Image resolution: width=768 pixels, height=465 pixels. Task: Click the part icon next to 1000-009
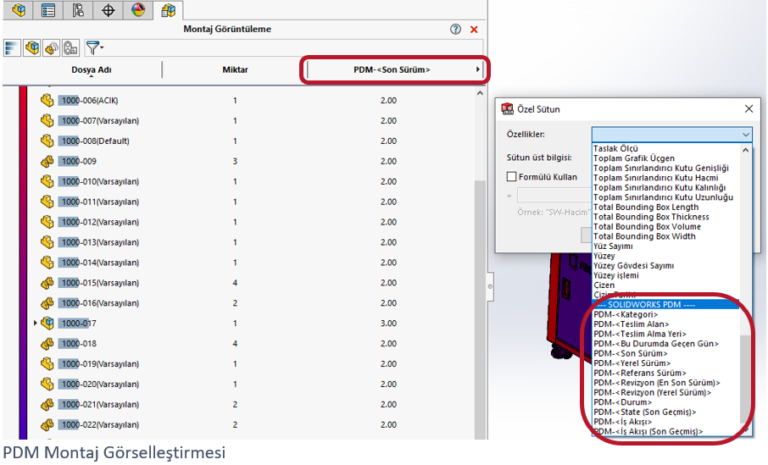tap(46, 161)
